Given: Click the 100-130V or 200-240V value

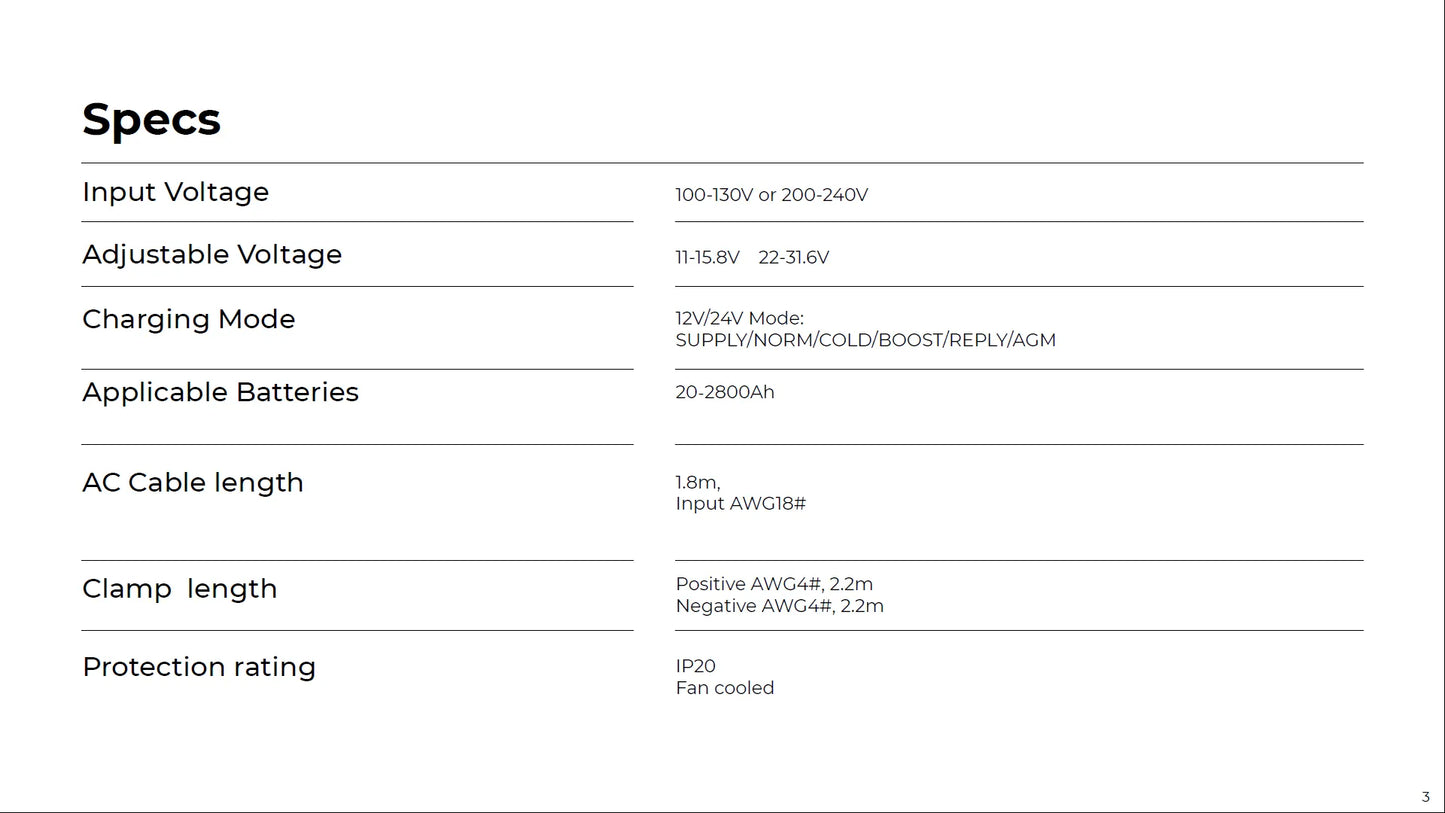Looking at the screenshot, I should (771, 195).
